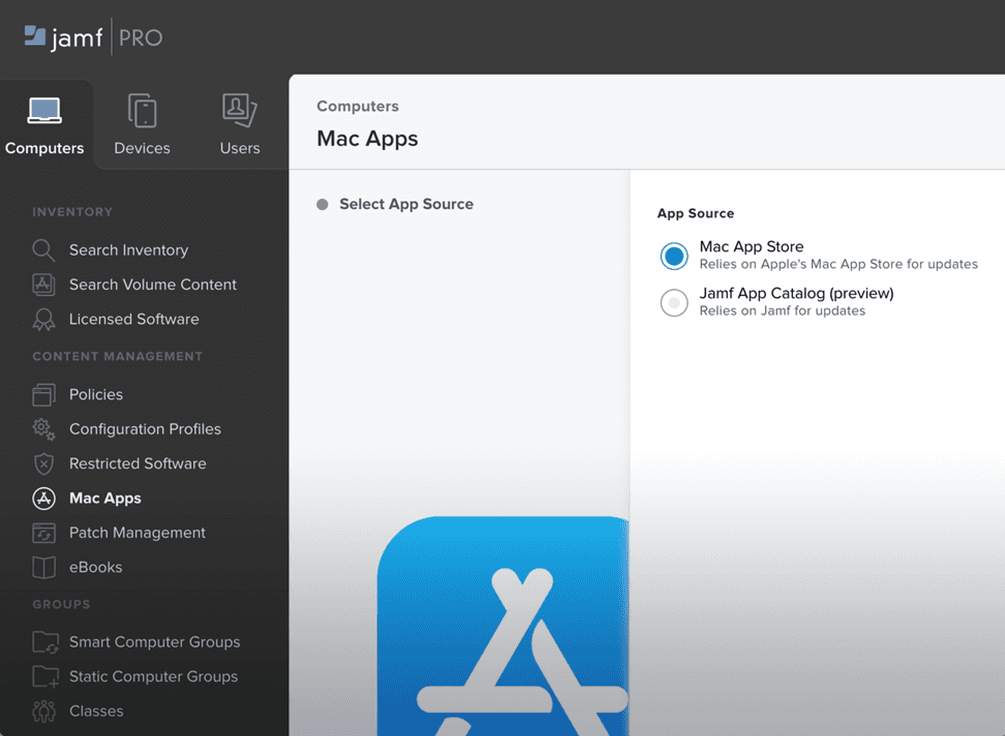The width and height of the screenshot is (1005, 736).
Task: Click the Computers laptop icon
Action: click(44, 111)
